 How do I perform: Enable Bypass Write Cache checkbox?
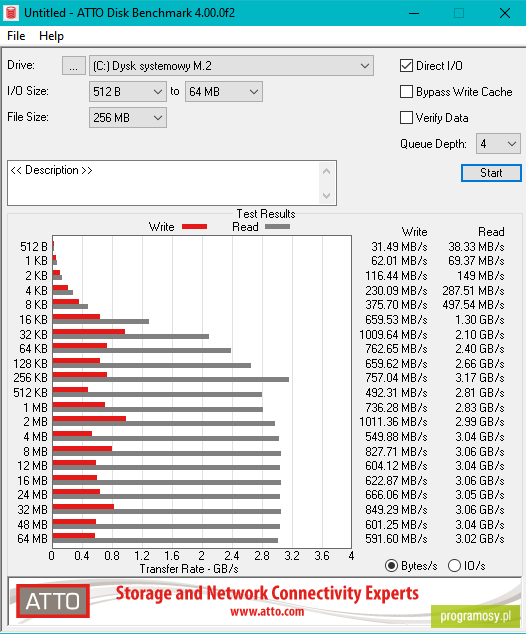[406, 92]
